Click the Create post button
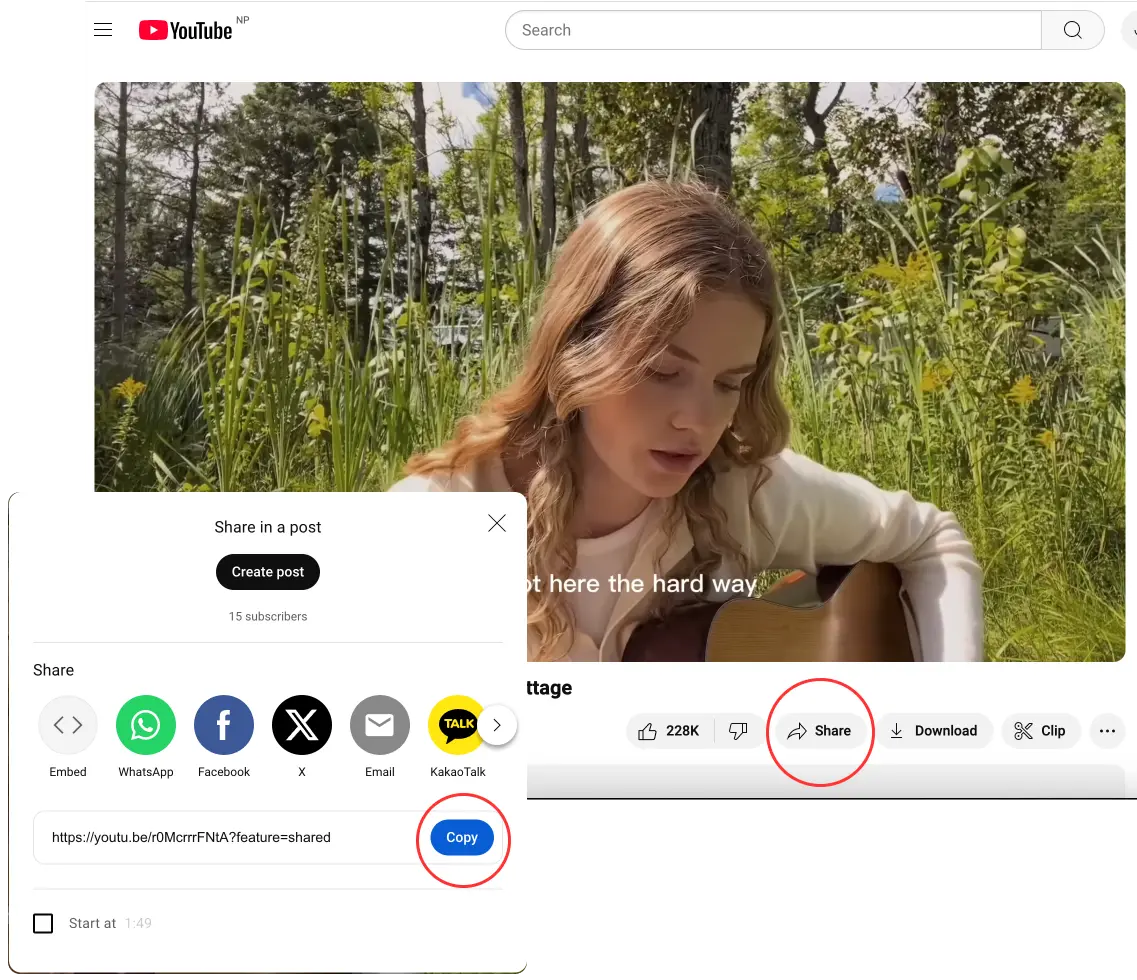Image resolution: width=1137 pixels, height=980 pixels. (268, 572)
